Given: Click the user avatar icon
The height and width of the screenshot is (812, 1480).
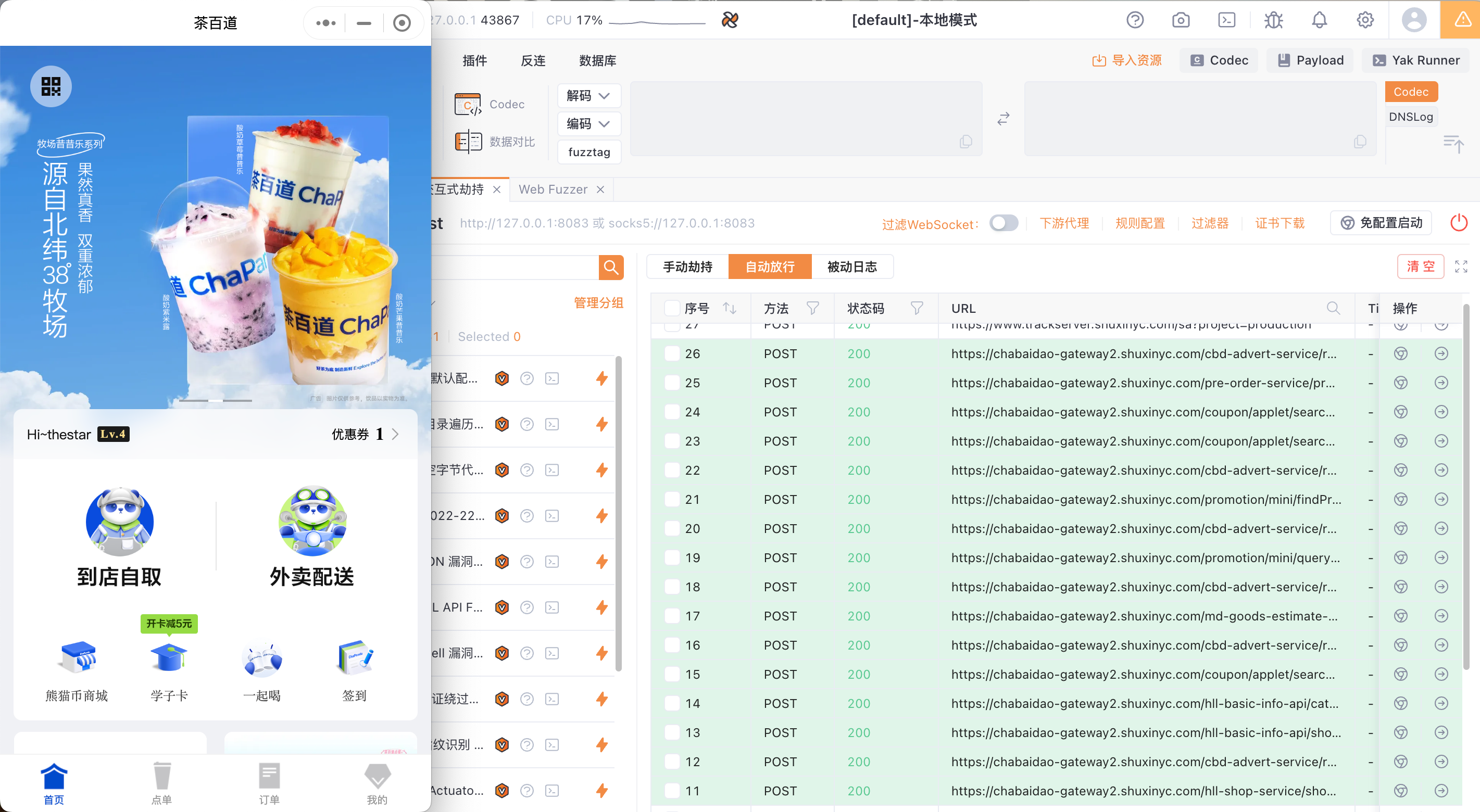Looking at the screenshot, I should 1414,20.
